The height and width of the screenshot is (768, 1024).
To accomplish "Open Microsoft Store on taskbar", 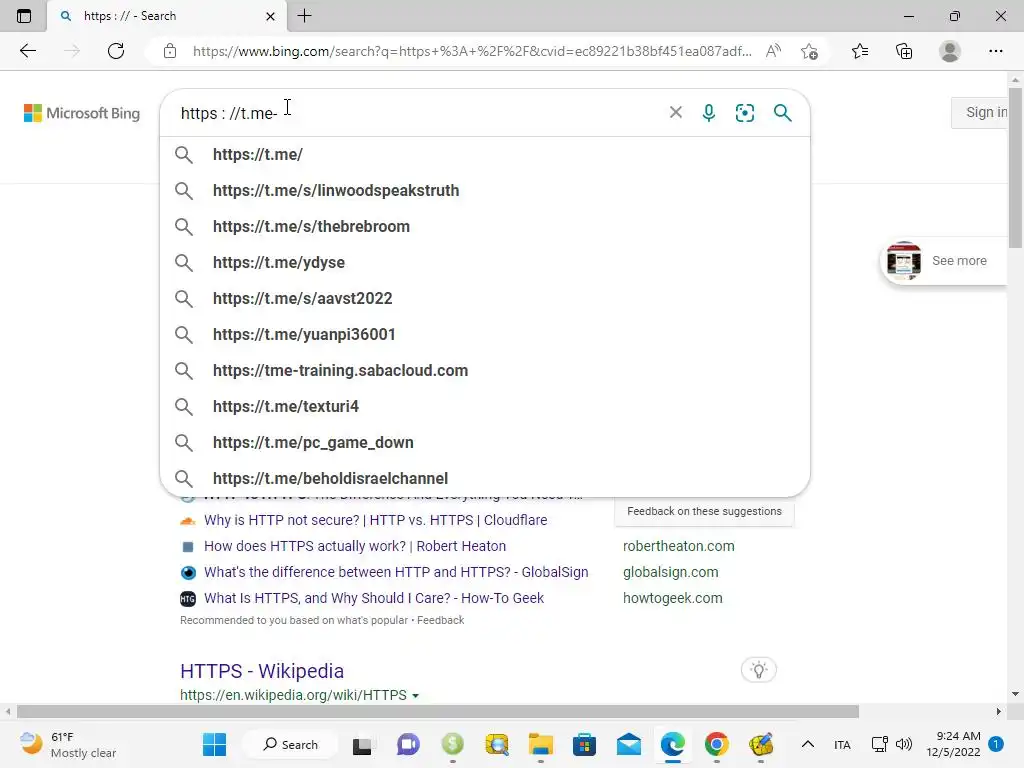I will (584, 744).
